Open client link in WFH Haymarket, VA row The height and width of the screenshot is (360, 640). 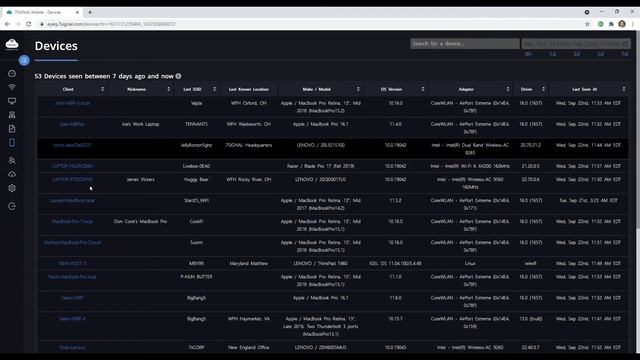click(72, 319)
